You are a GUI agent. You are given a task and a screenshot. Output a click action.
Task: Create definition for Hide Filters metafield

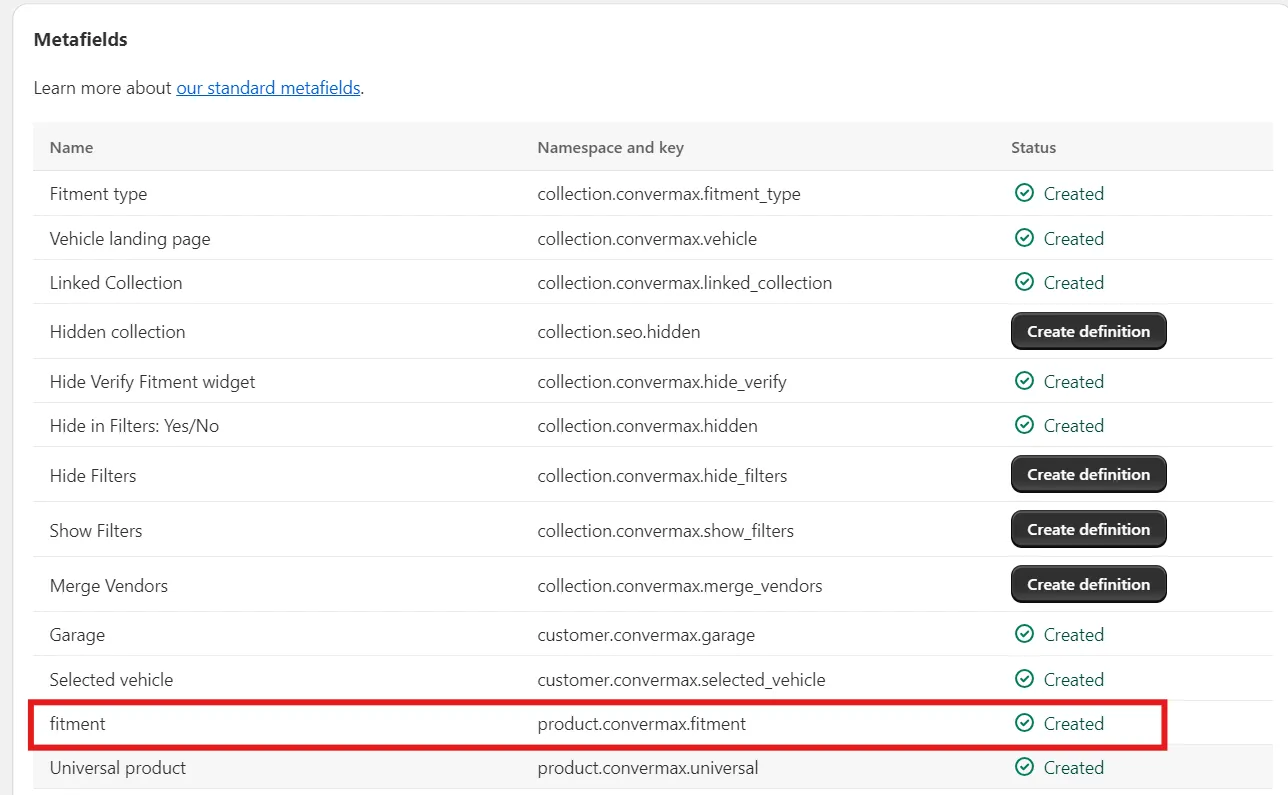[1088, 475]
